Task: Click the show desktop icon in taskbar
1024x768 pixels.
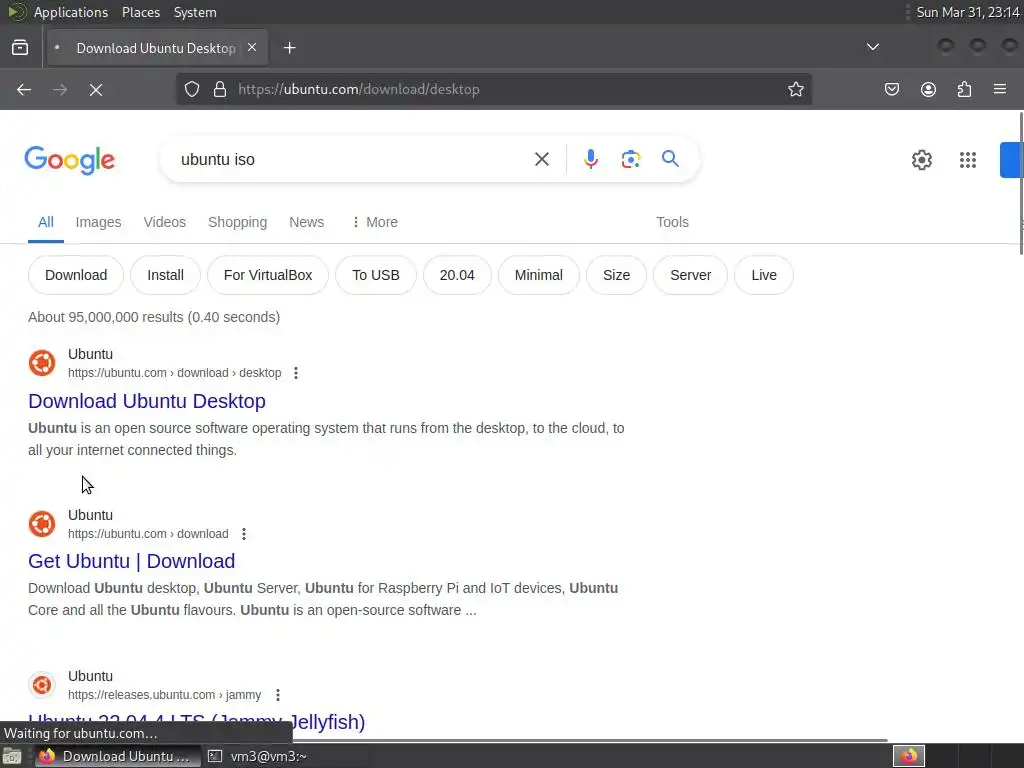Action: [12, 756]
